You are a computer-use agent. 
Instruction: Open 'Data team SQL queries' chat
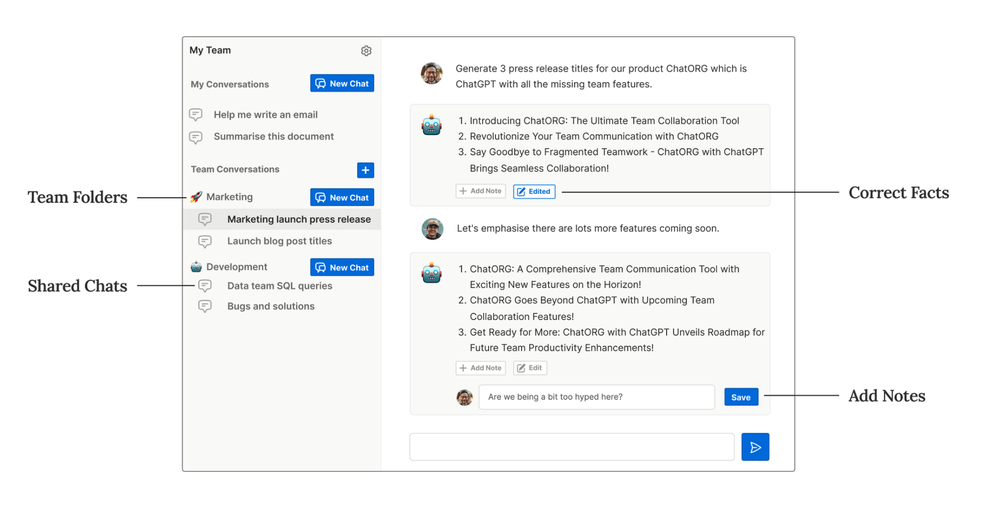pyautogui.click(x=279, y=286)
